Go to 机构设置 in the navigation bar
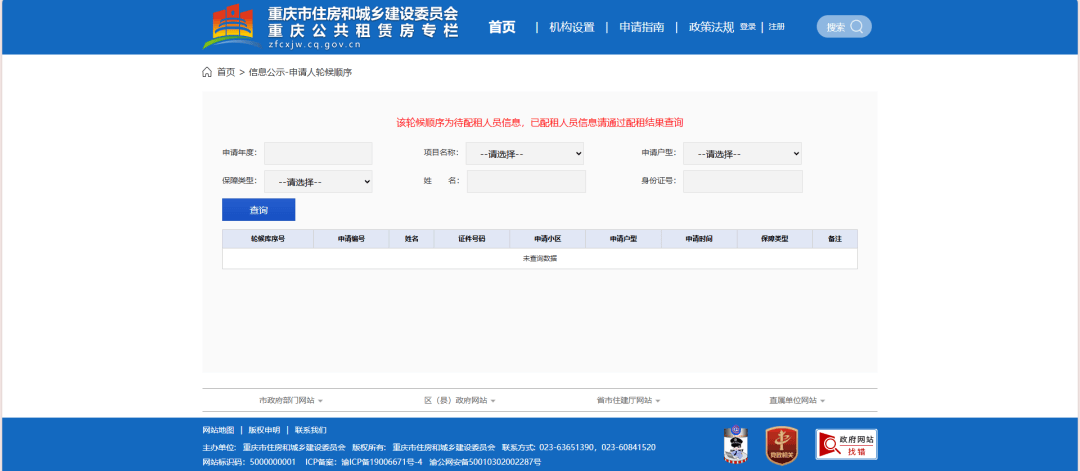The height and width of the screenshot is (471, 1080). 571,27
